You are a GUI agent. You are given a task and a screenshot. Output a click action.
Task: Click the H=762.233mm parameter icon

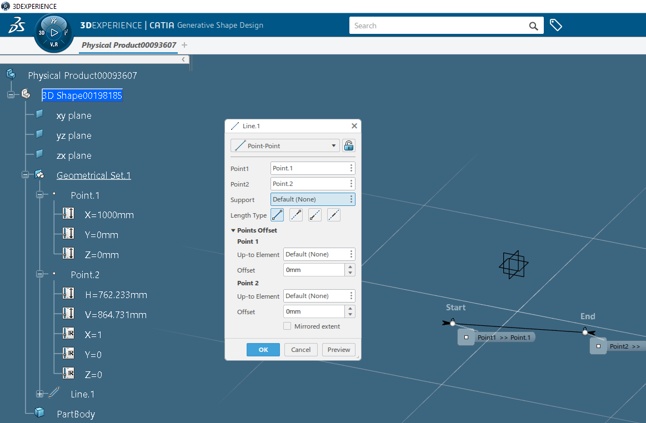point(68,293)
